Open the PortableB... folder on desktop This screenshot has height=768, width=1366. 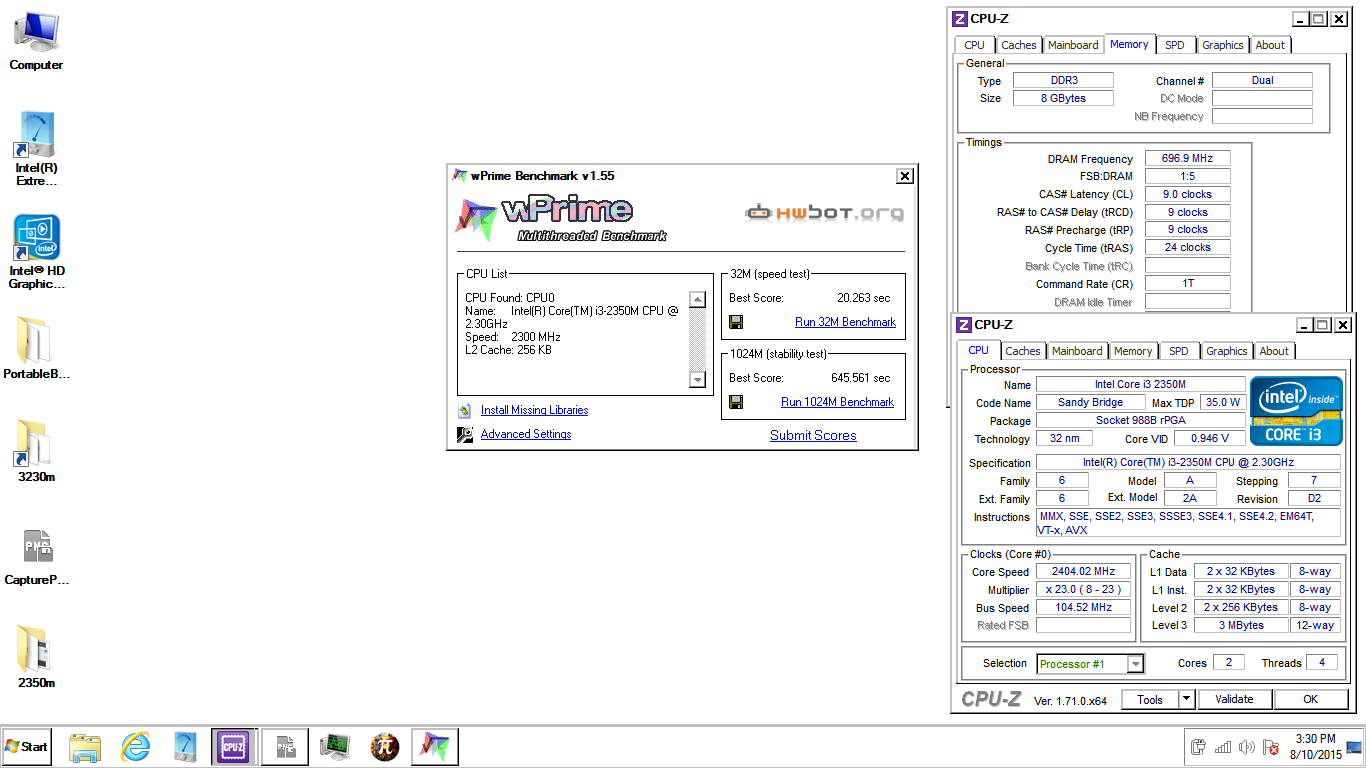tap(36, 348)
